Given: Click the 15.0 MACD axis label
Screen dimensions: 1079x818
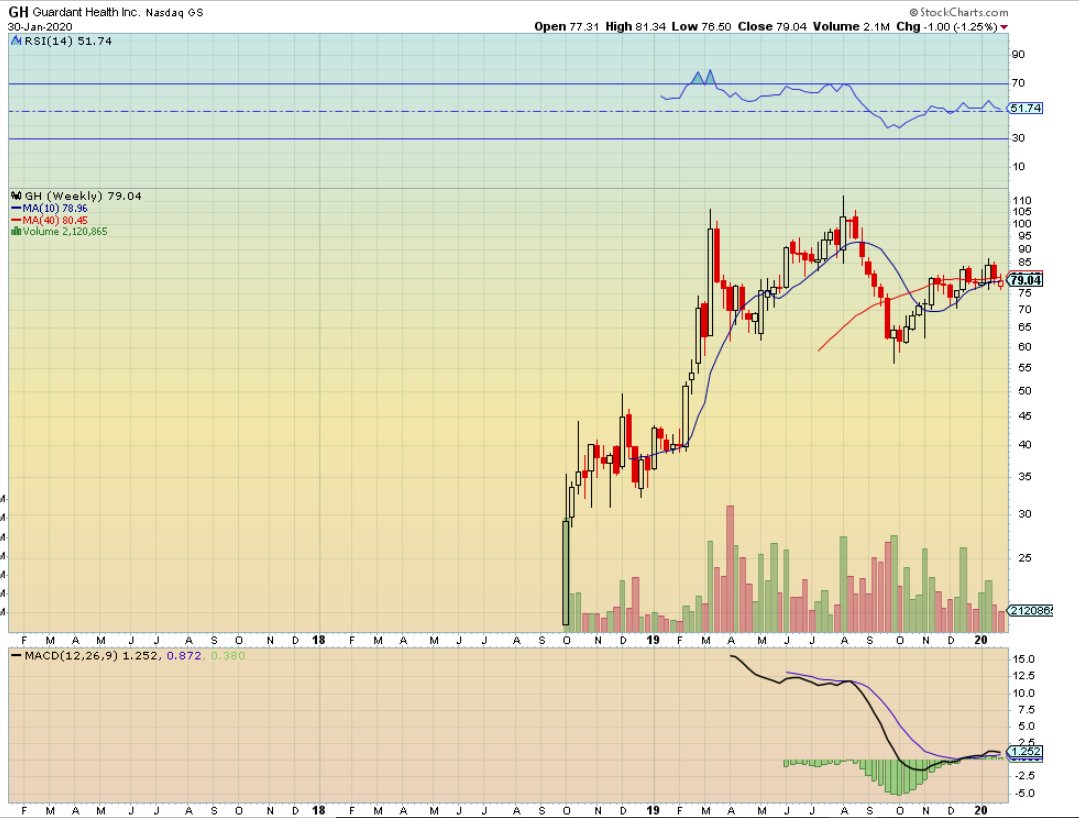Looking at the screenshot, I should click(x=1024, y=659).
